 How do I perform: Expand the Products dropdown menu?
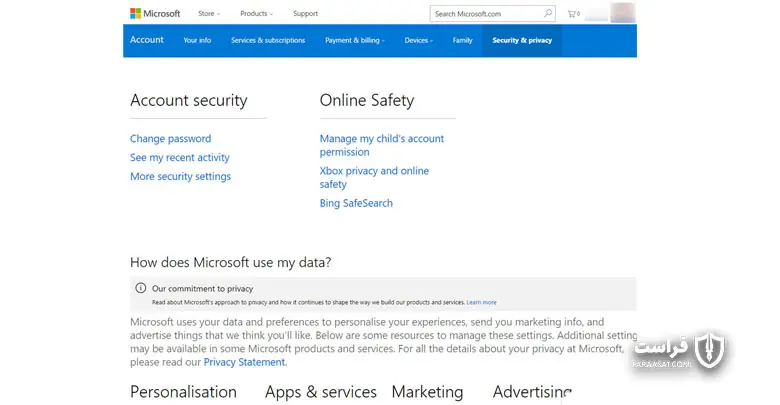click(x=256, y=13)
